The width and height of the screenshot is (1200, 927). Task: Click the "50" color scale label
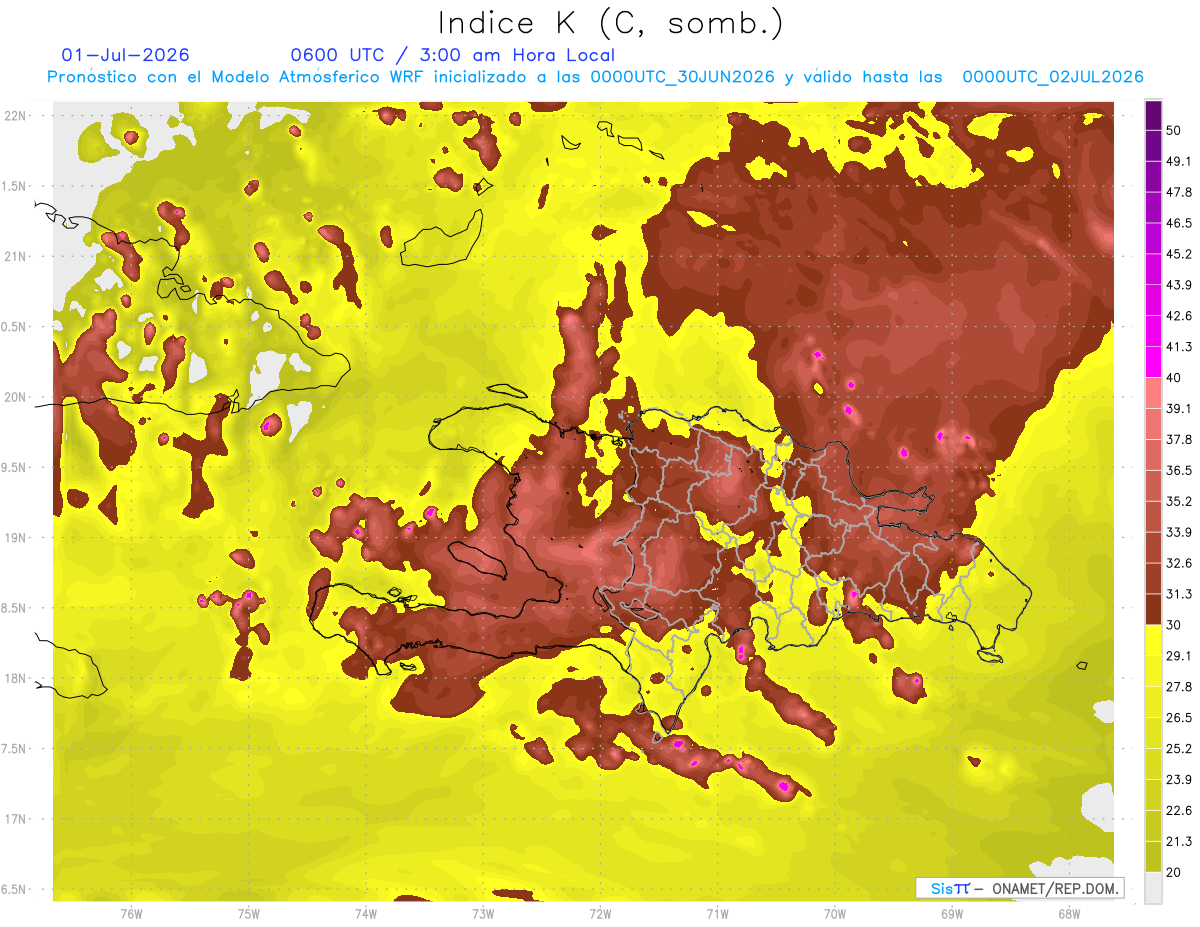pos(1173,130)
